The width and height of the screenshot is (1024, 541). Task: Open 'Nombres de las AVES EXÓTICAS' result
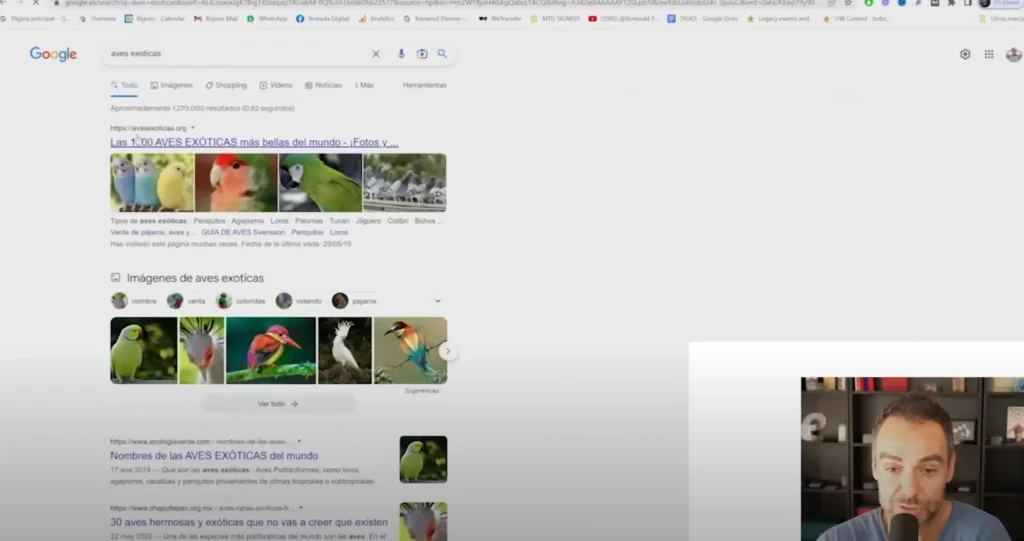(x=214, y=456)
